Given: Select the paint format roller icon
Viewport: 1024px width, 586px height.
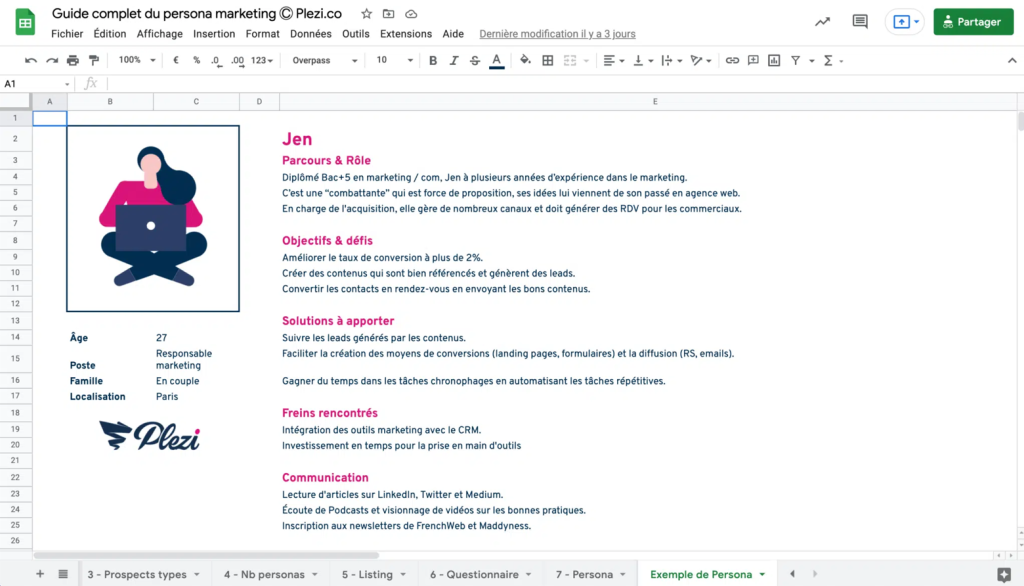Looking at the screenshot, I should point(94,60).
